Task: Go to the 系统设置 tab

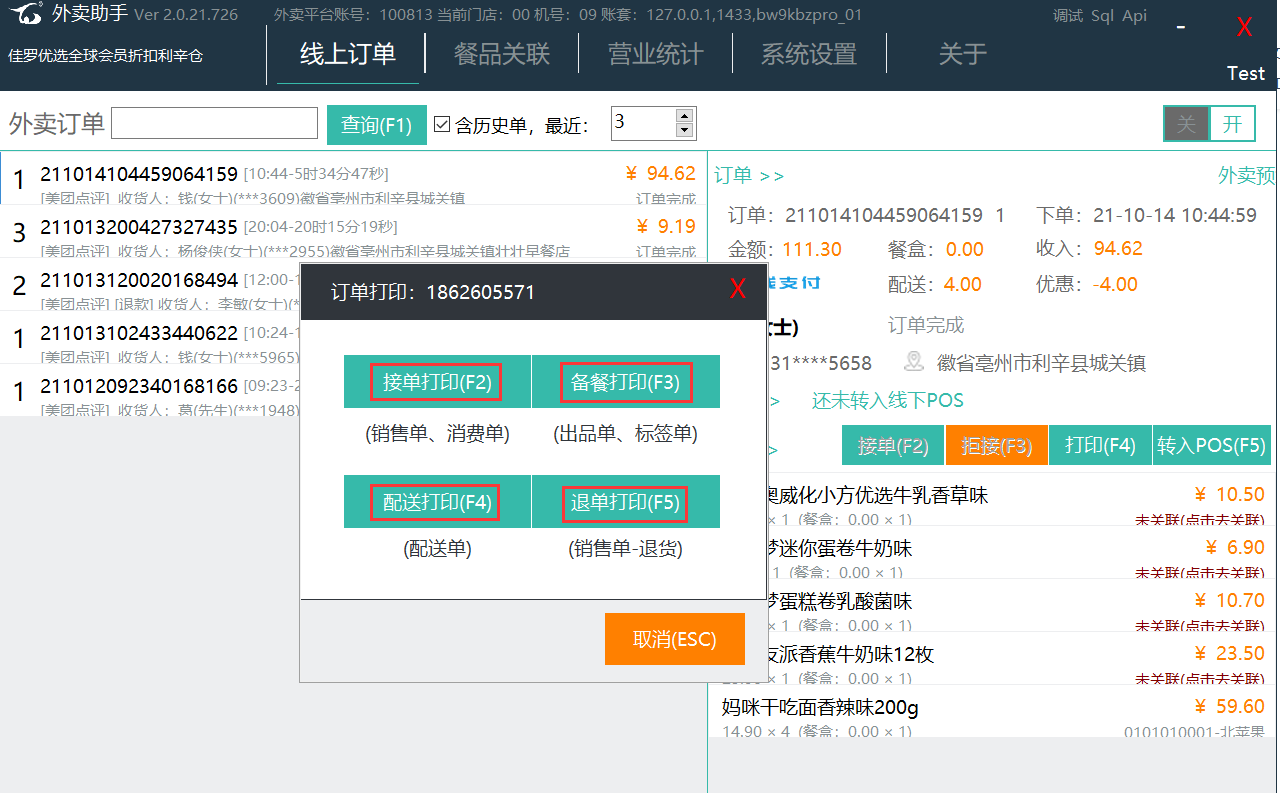Action: [809, 54]
